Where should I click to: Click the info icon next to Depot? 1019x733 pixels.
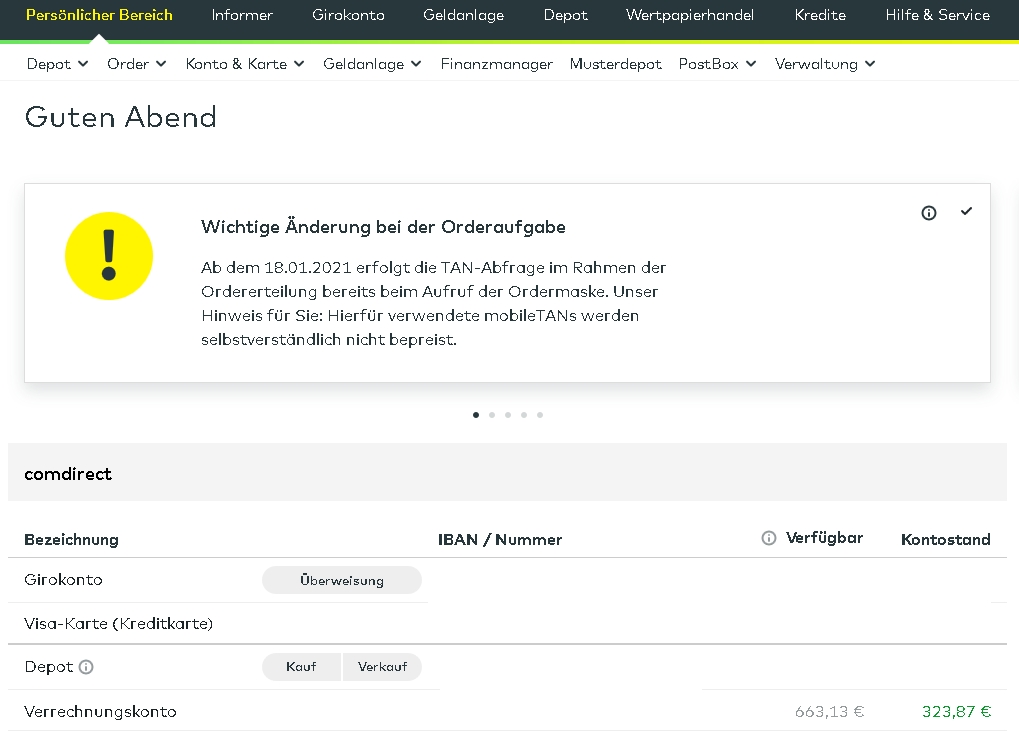[86, 667]
